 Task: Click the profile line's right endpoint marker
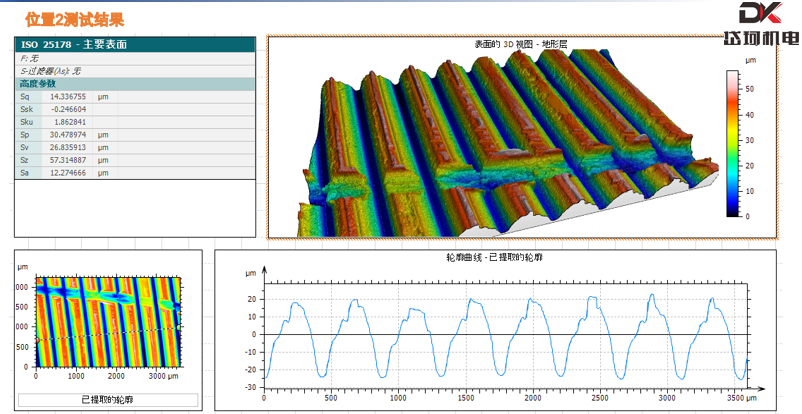pyautogui.click(x=179, y=327)
